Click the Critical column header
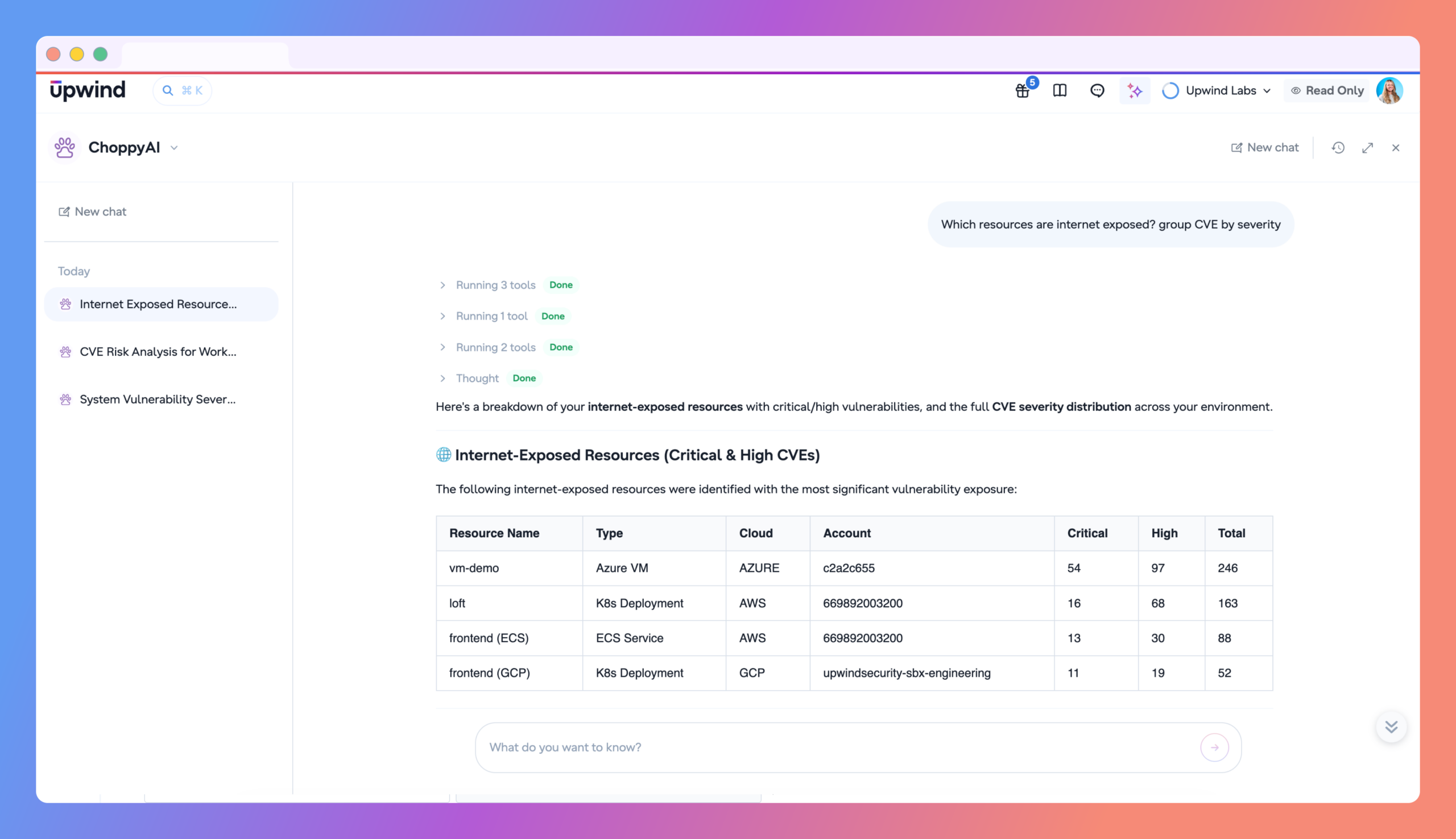1456x839 pixels. coord(1096,533)
